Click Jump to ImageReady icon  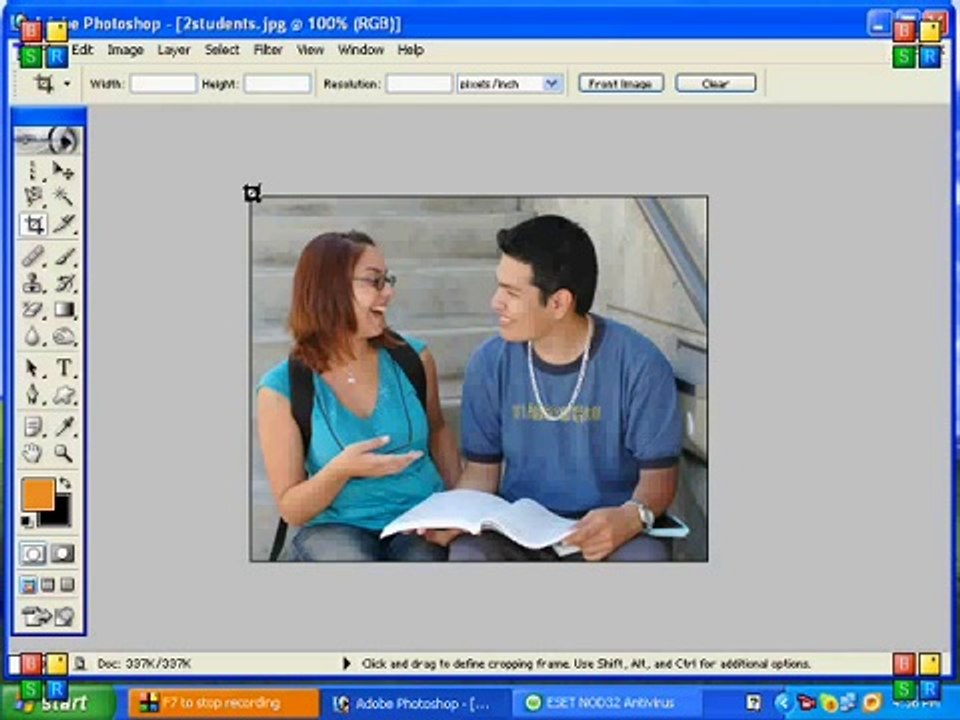pos(48,615)
